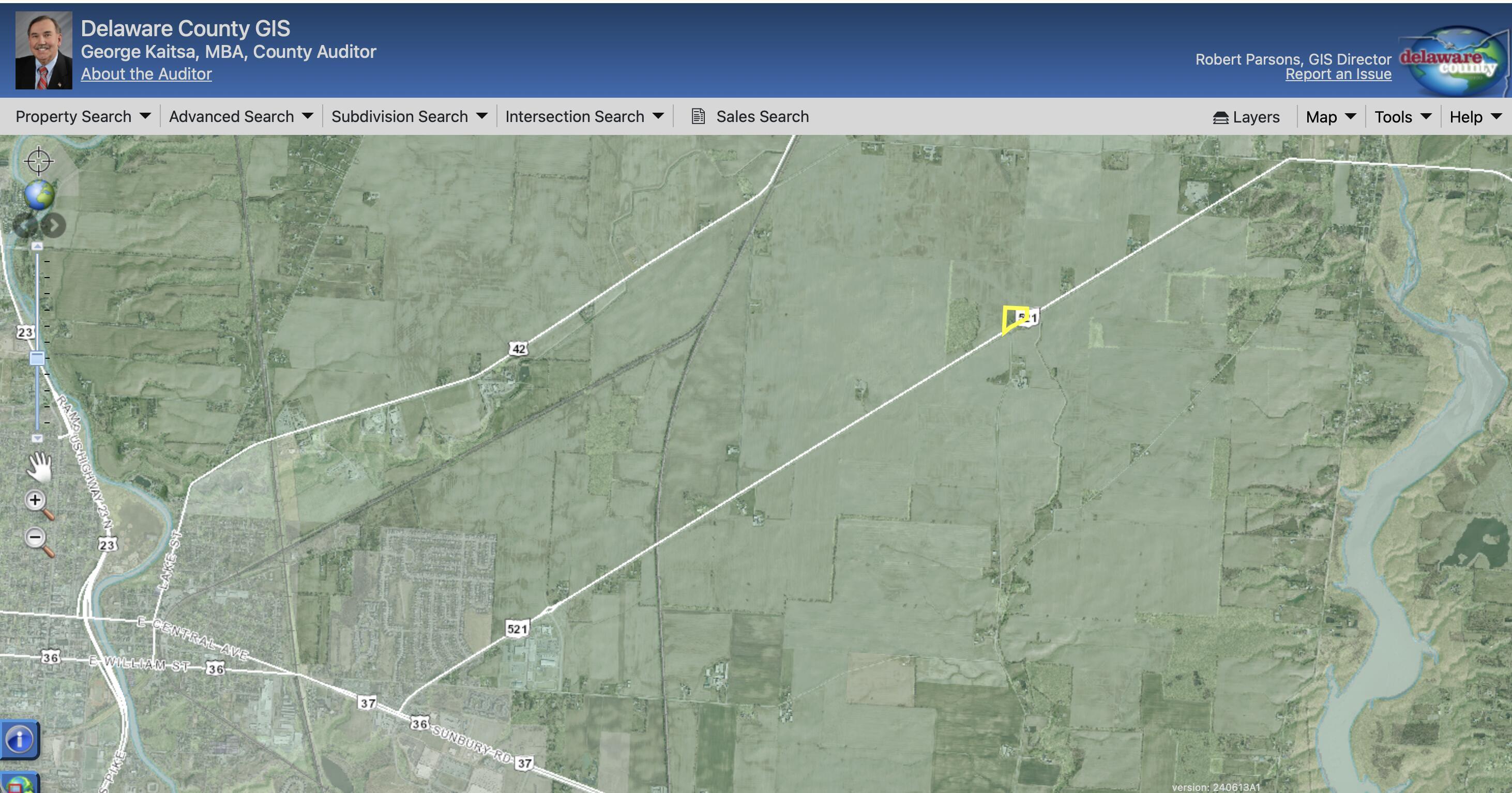Open the Intersection Search menu
This screenshot has width=1512, height=793.
pyautogui.click(x=585, y=116)
